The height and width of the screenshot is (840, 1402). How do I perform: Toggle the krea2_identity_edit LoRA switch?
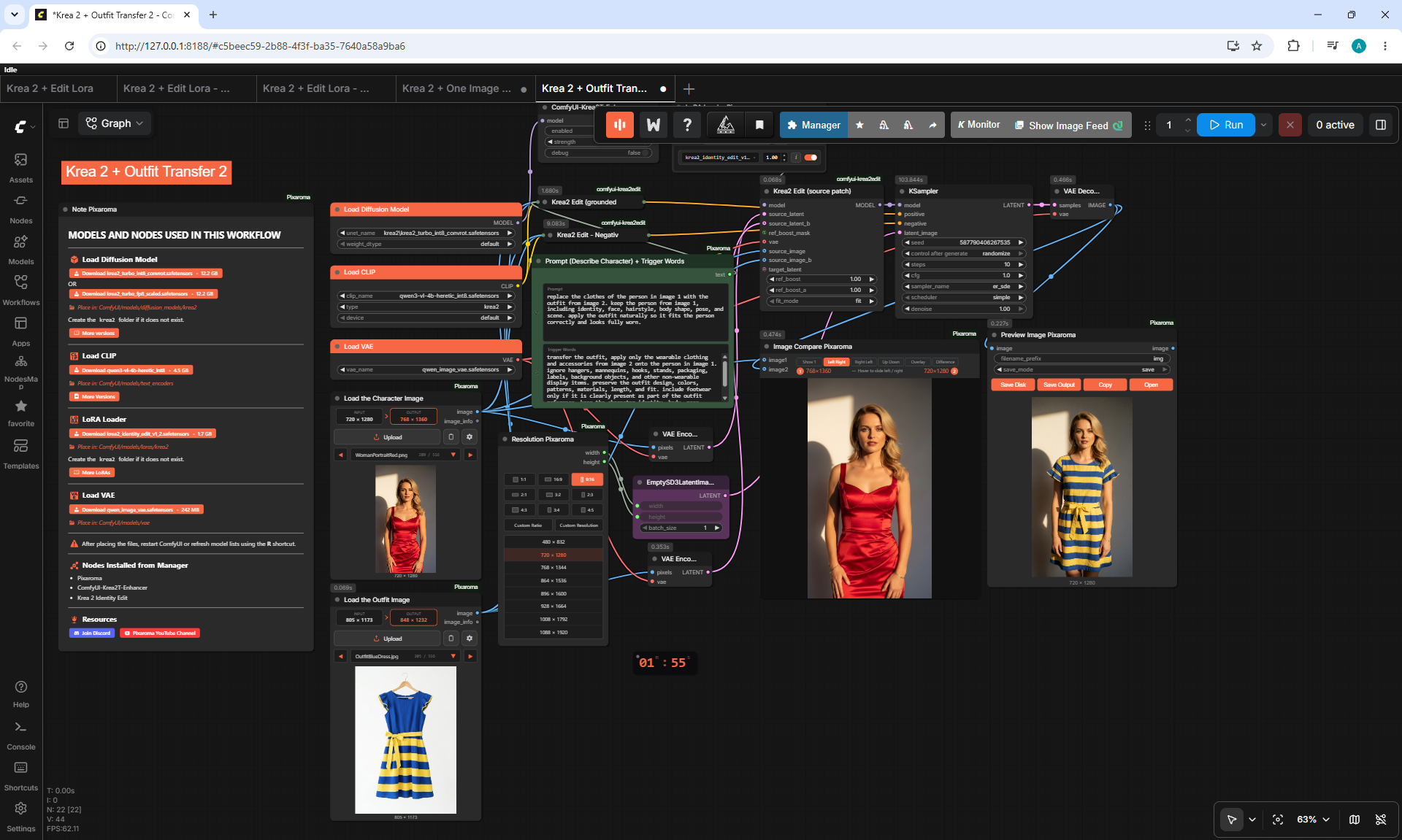811,157
